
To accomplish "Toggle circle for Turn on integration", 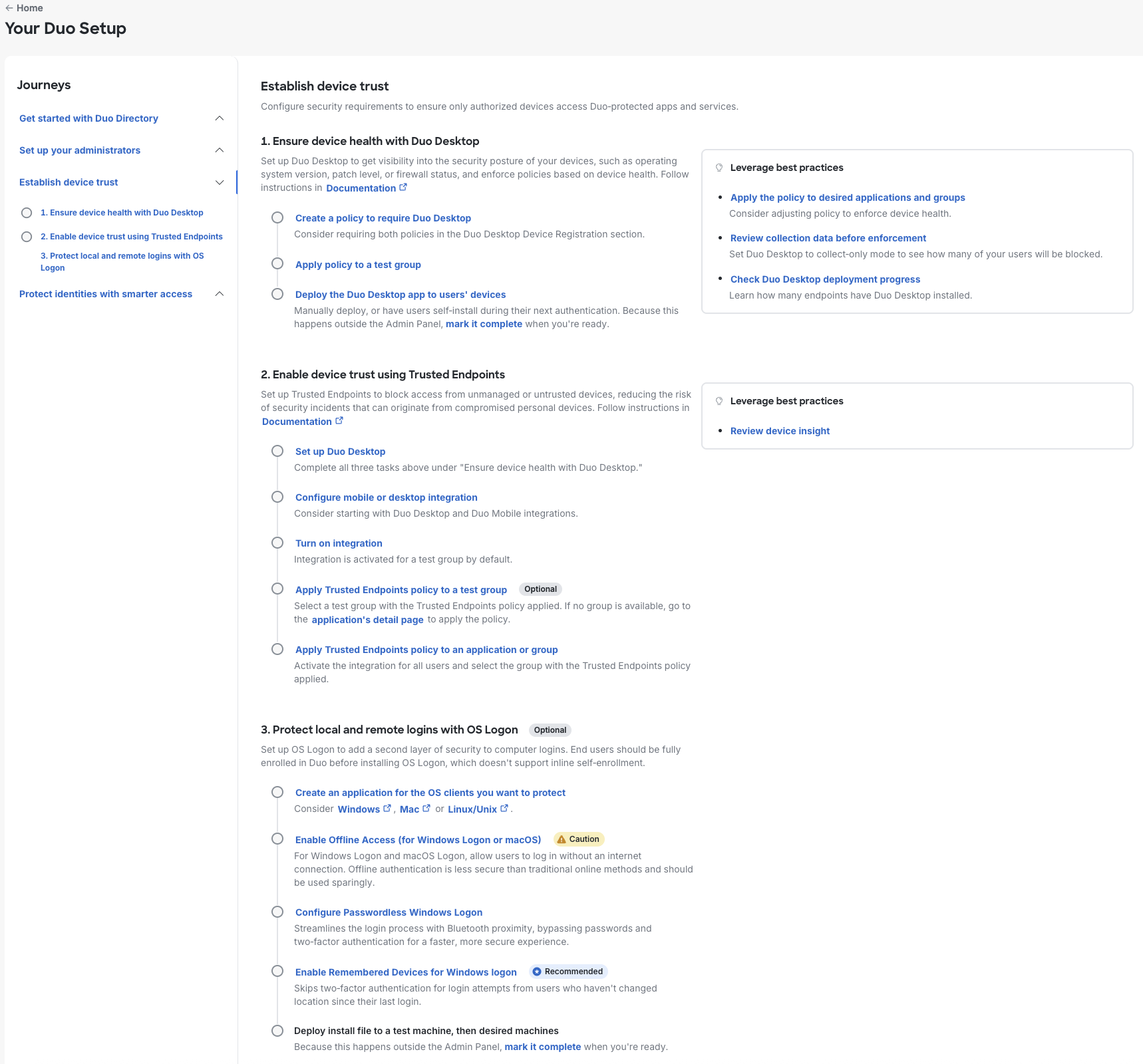I will coord(277,543).
